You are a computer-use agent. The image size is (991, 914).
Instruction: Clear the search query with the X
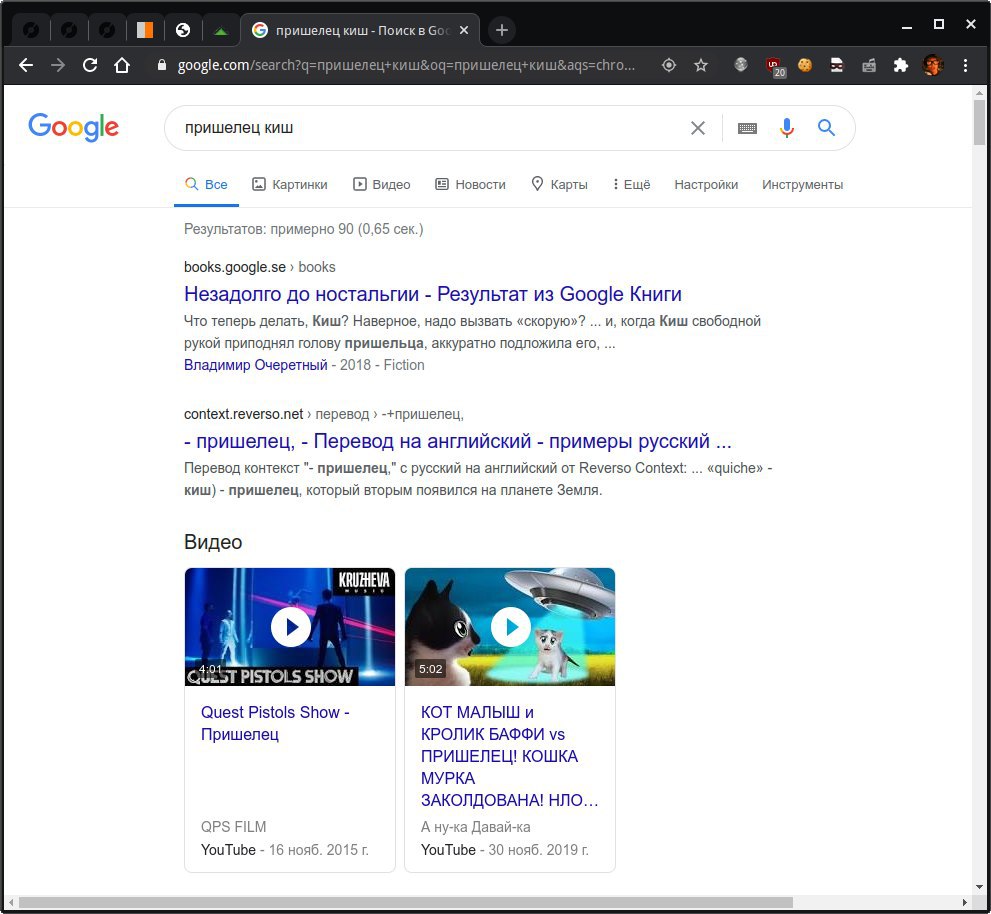[698, 128]
